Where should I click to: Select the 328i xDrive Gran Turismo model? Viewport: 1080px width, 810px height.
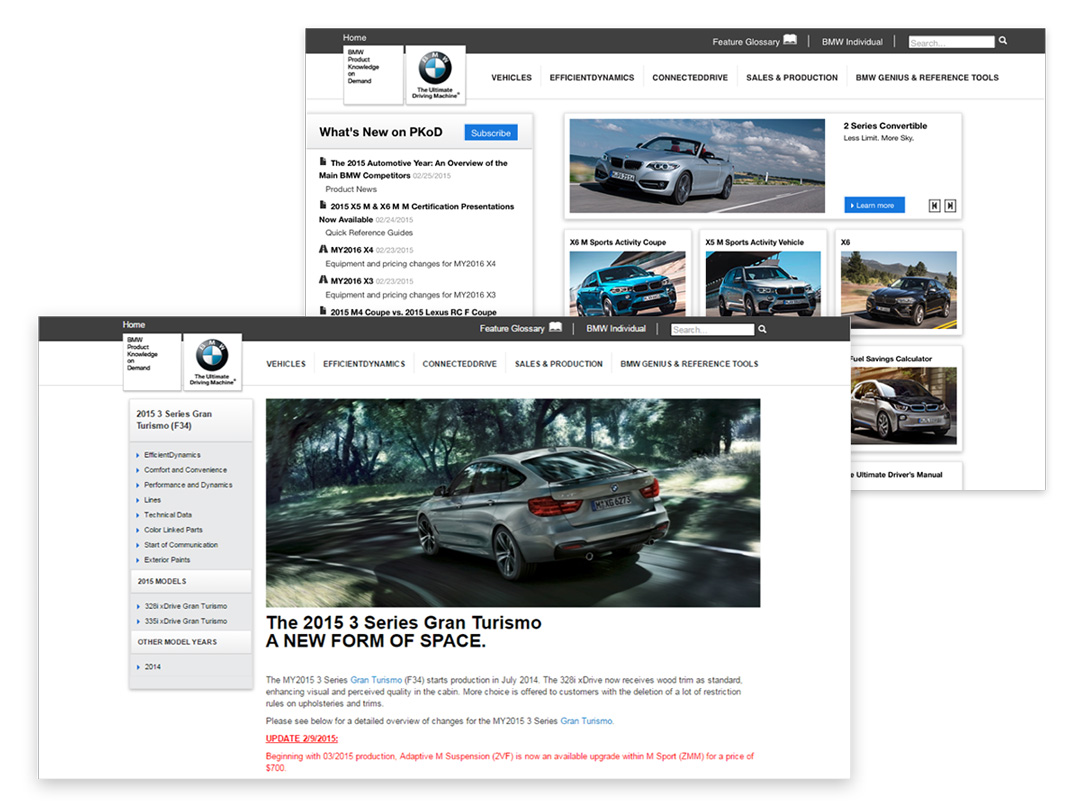[186, 606]
